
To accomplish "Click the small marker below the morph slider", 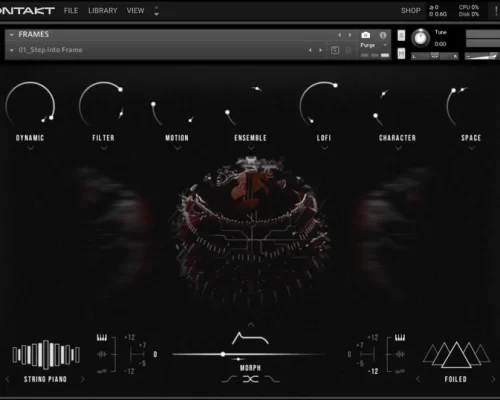I will point(238,359).
